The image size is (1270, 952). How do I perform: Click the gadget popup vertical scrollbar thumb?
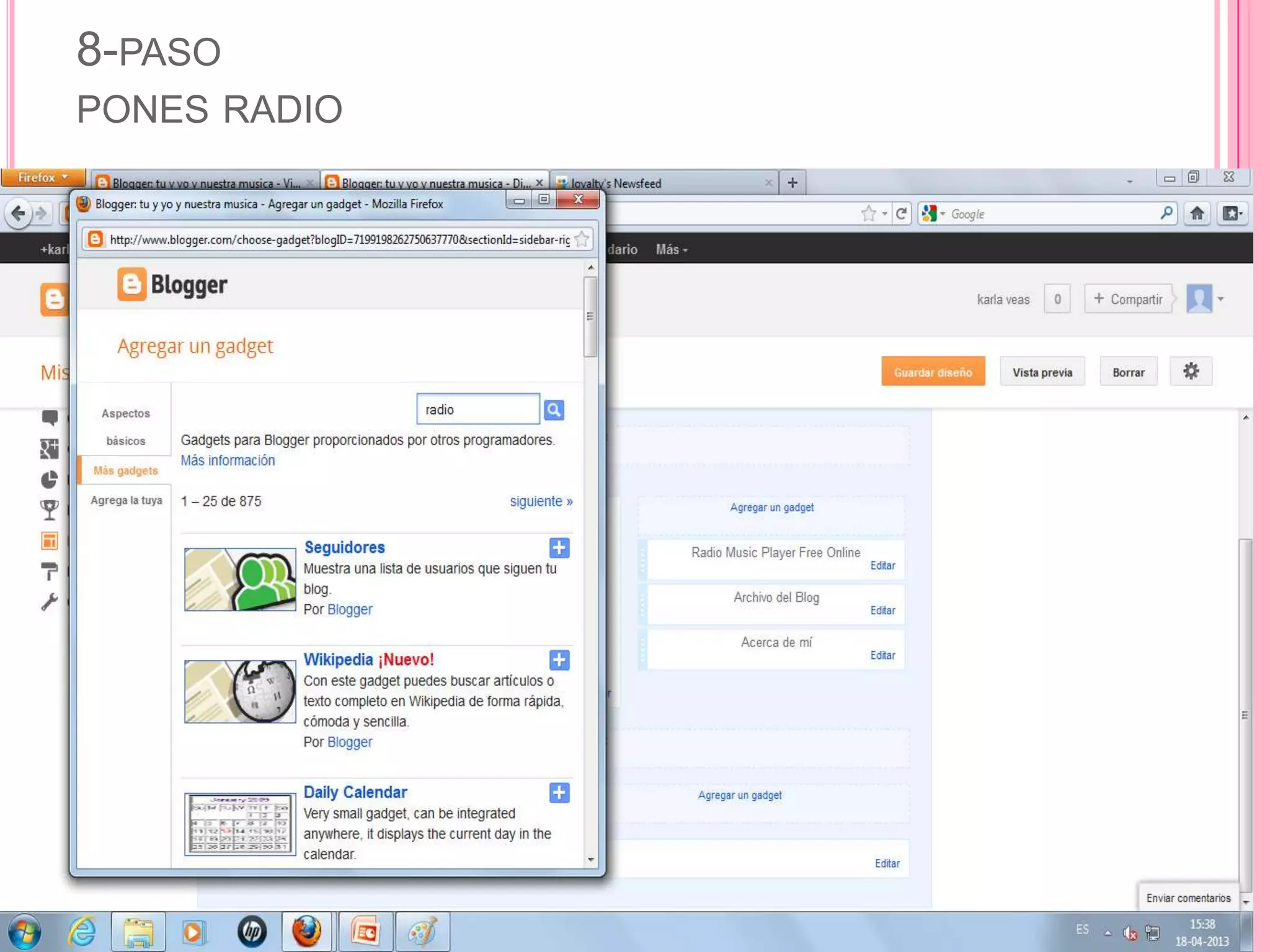coord(590,317)
